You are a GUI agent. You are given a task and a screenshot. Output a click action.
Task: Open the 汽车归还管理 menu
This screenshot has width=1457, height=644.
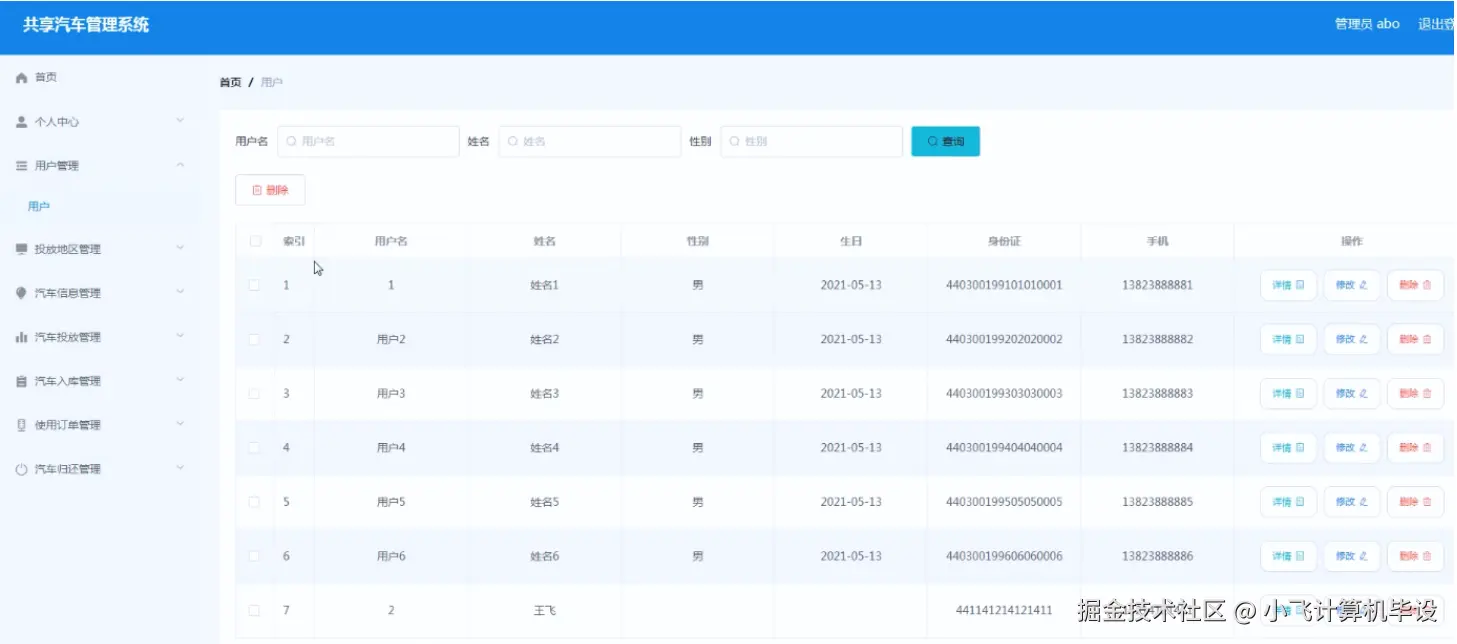pos(100,469)
